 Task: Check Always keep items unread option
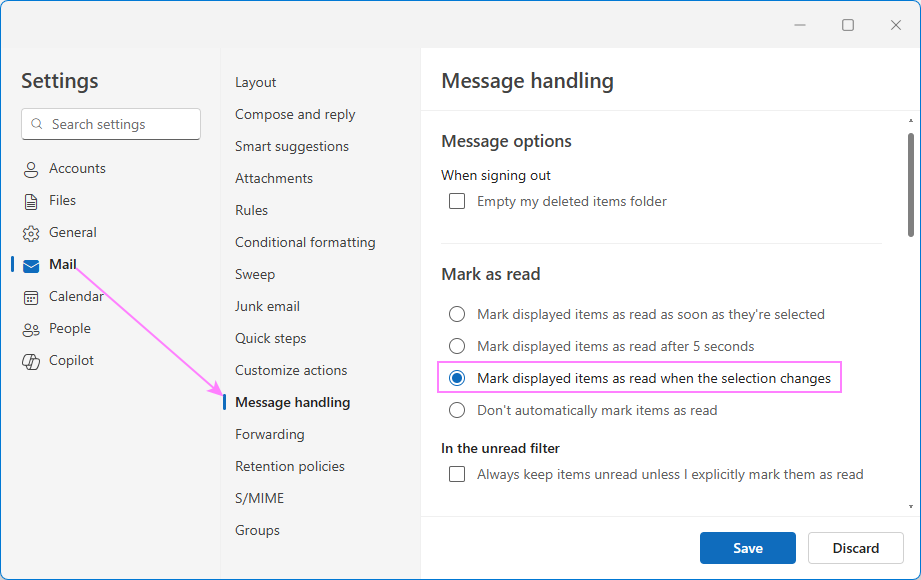[x=457, y=474]
